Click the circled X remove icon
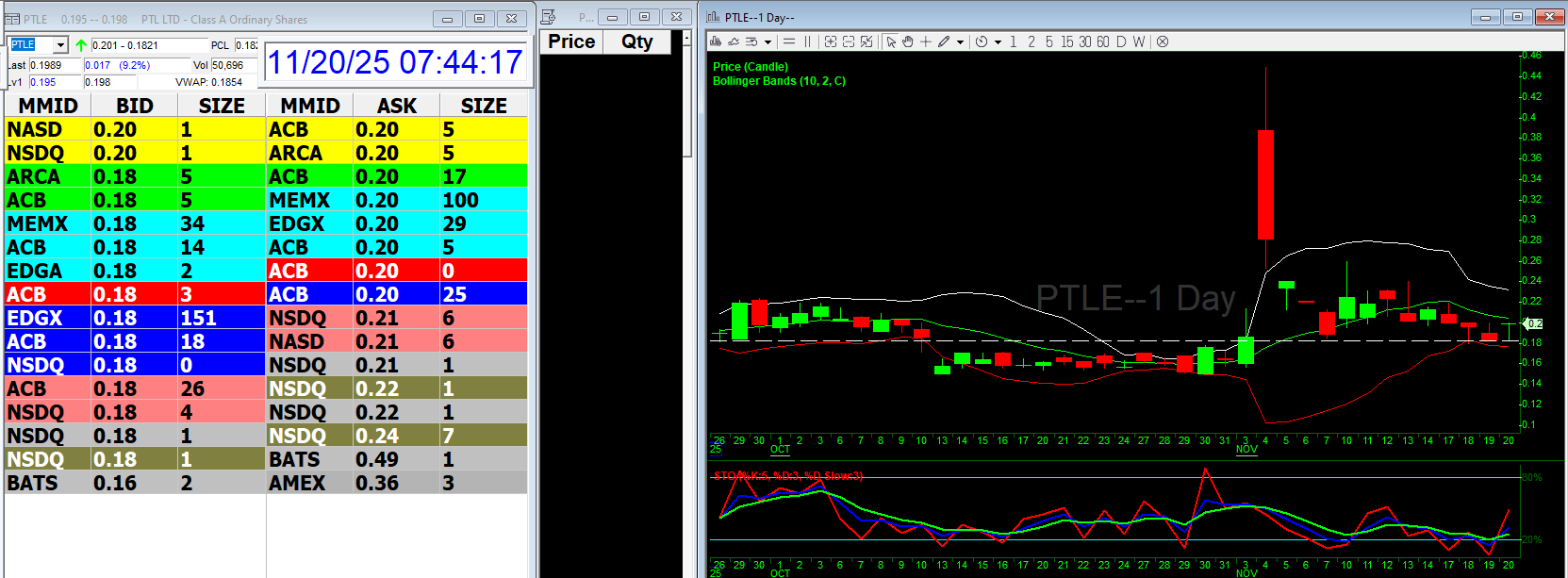The image size is (1568, 578). 1163,41
